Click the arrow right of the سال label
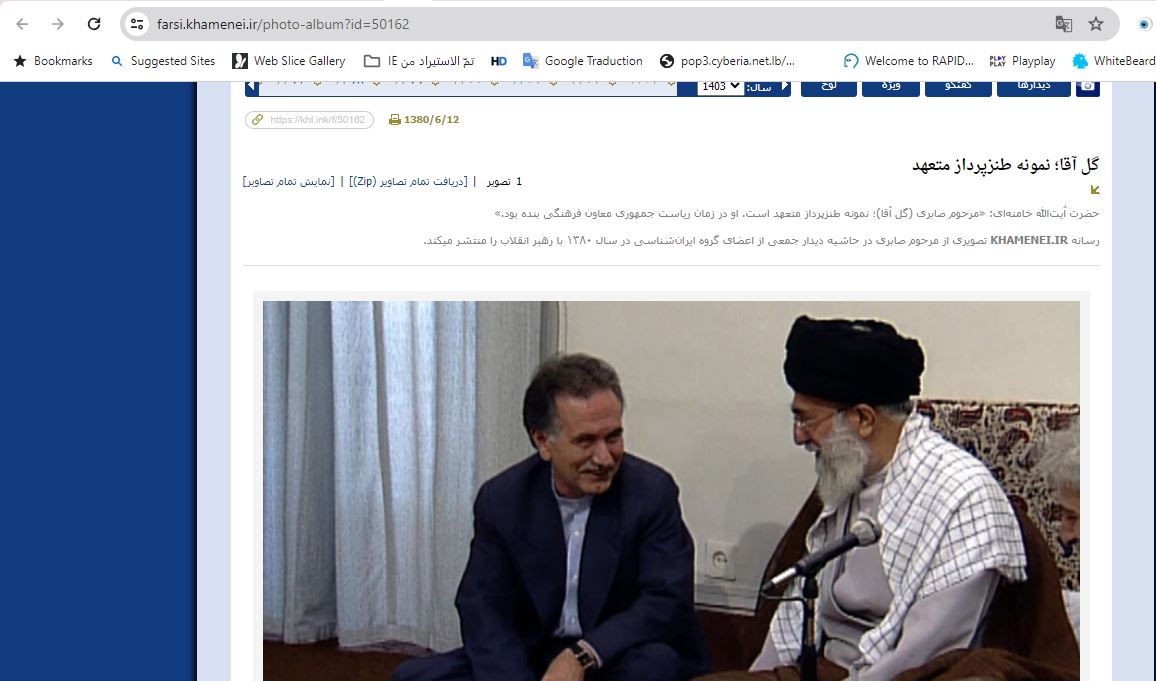The image size is (1156, 681). click(784, 87)
